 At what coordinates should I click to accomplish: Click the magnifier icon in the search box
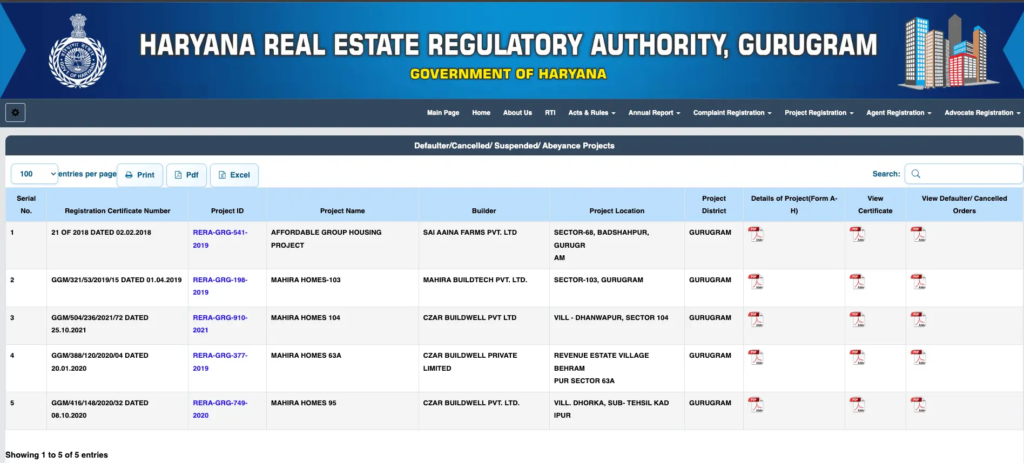[x=916, y=174]
